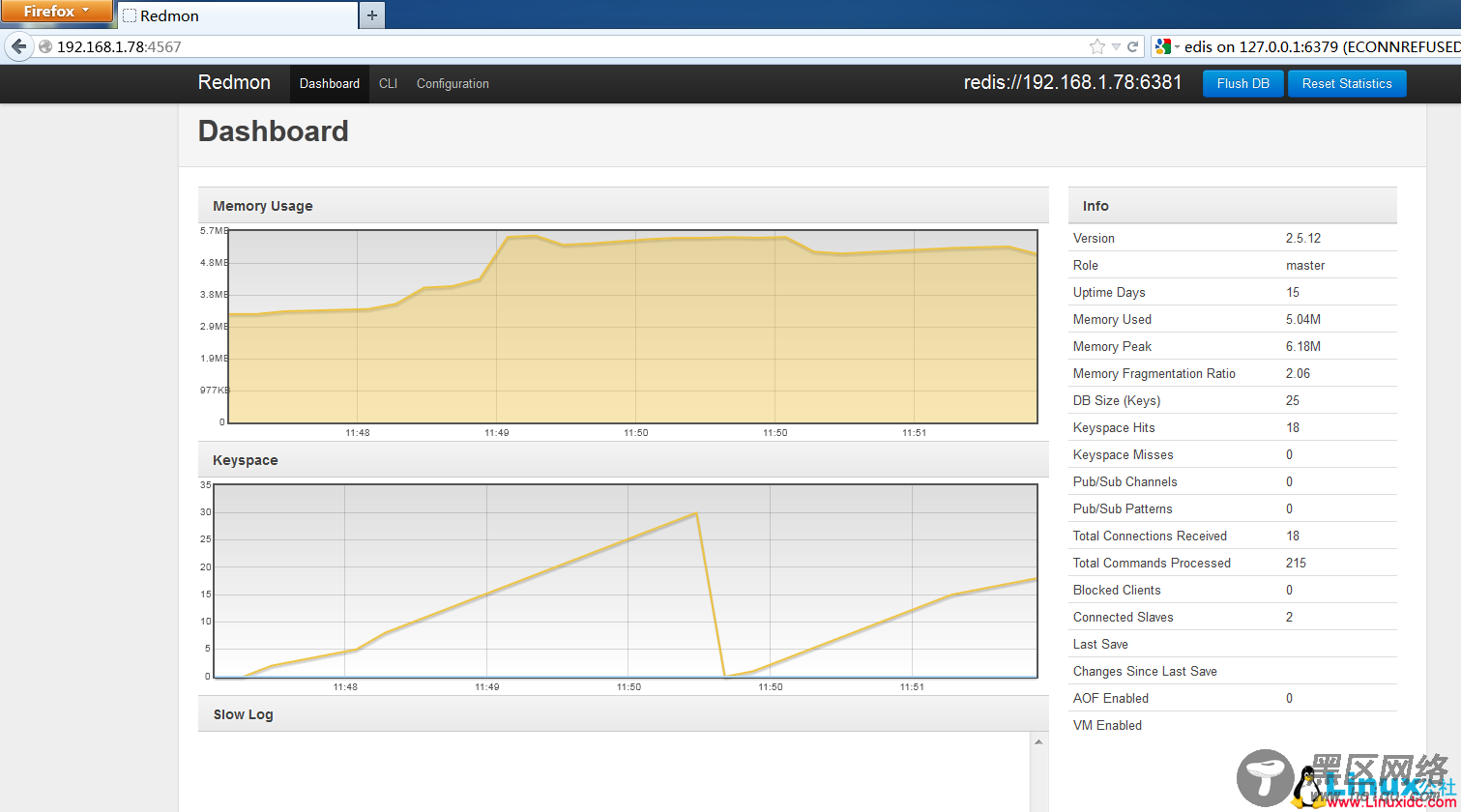The image size is (1461, 812).
Task: Open URL history dropdown arrow
Action: click(x=1116, y=46)
